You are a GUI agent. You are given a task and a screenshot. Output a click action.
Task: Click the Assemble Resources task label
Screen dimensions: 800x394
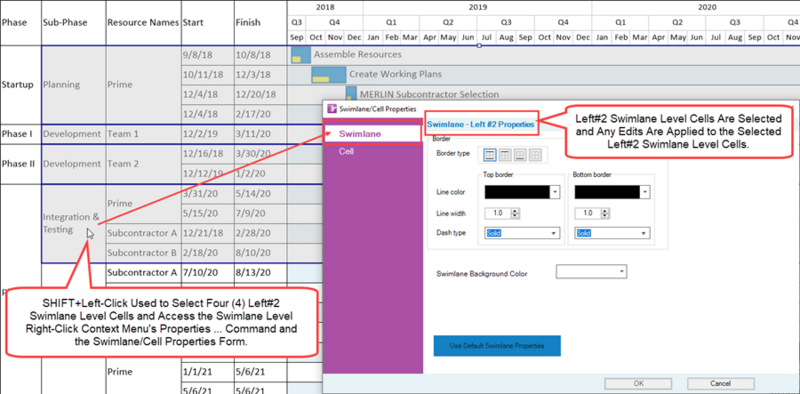(x=358, y=54)
